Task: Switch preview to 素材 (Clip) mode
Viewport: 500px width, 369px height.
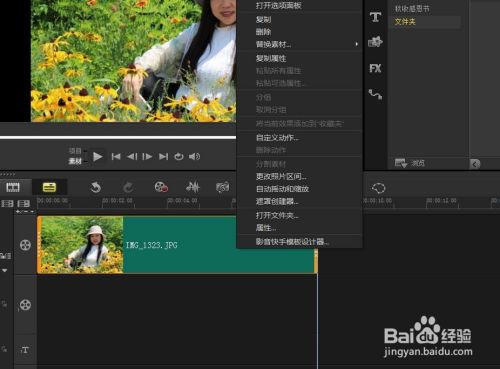Action: coord(75,161)
